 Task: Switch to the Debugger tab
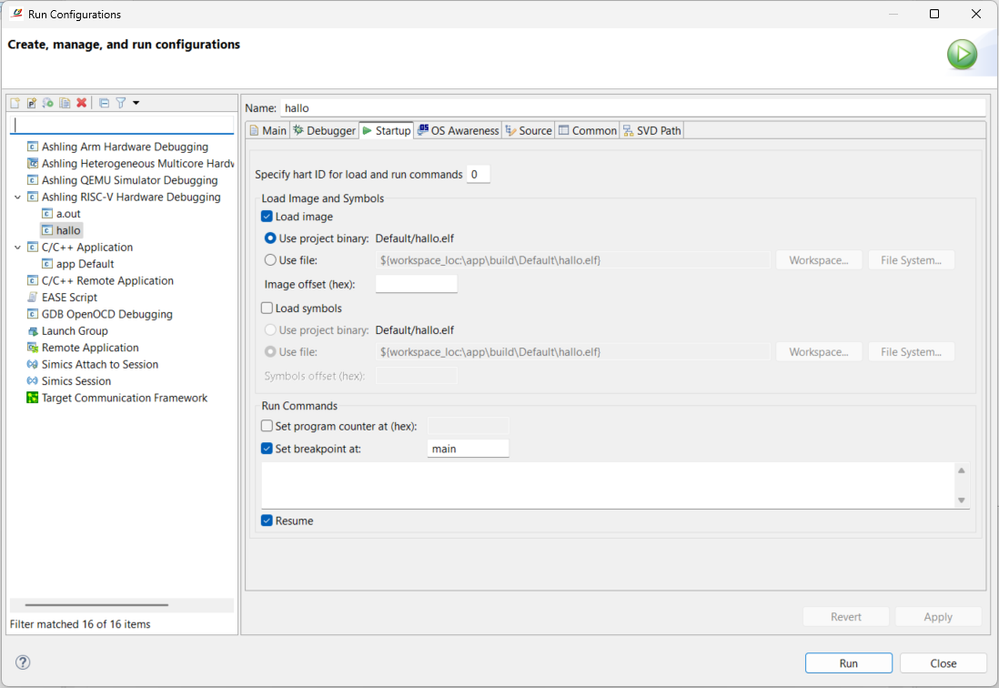pyautogui.click(x=324, y=131)
